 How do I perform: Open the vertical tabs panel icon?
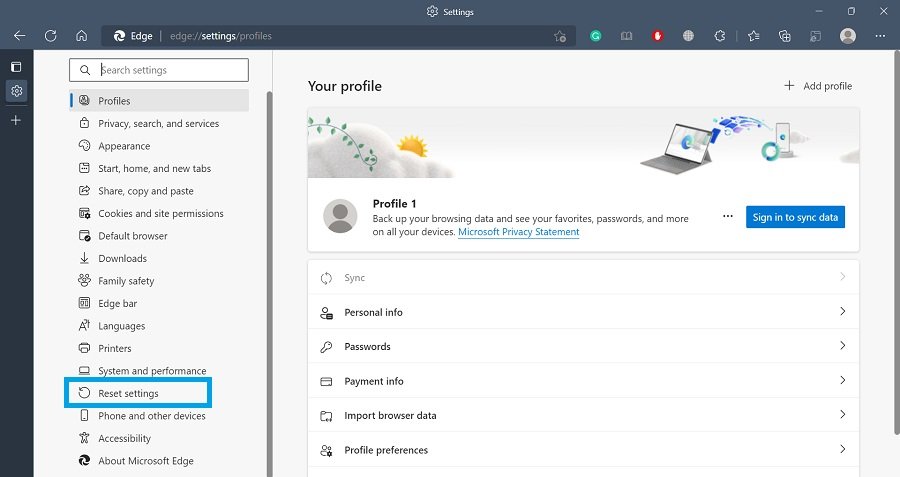(16, 67)
